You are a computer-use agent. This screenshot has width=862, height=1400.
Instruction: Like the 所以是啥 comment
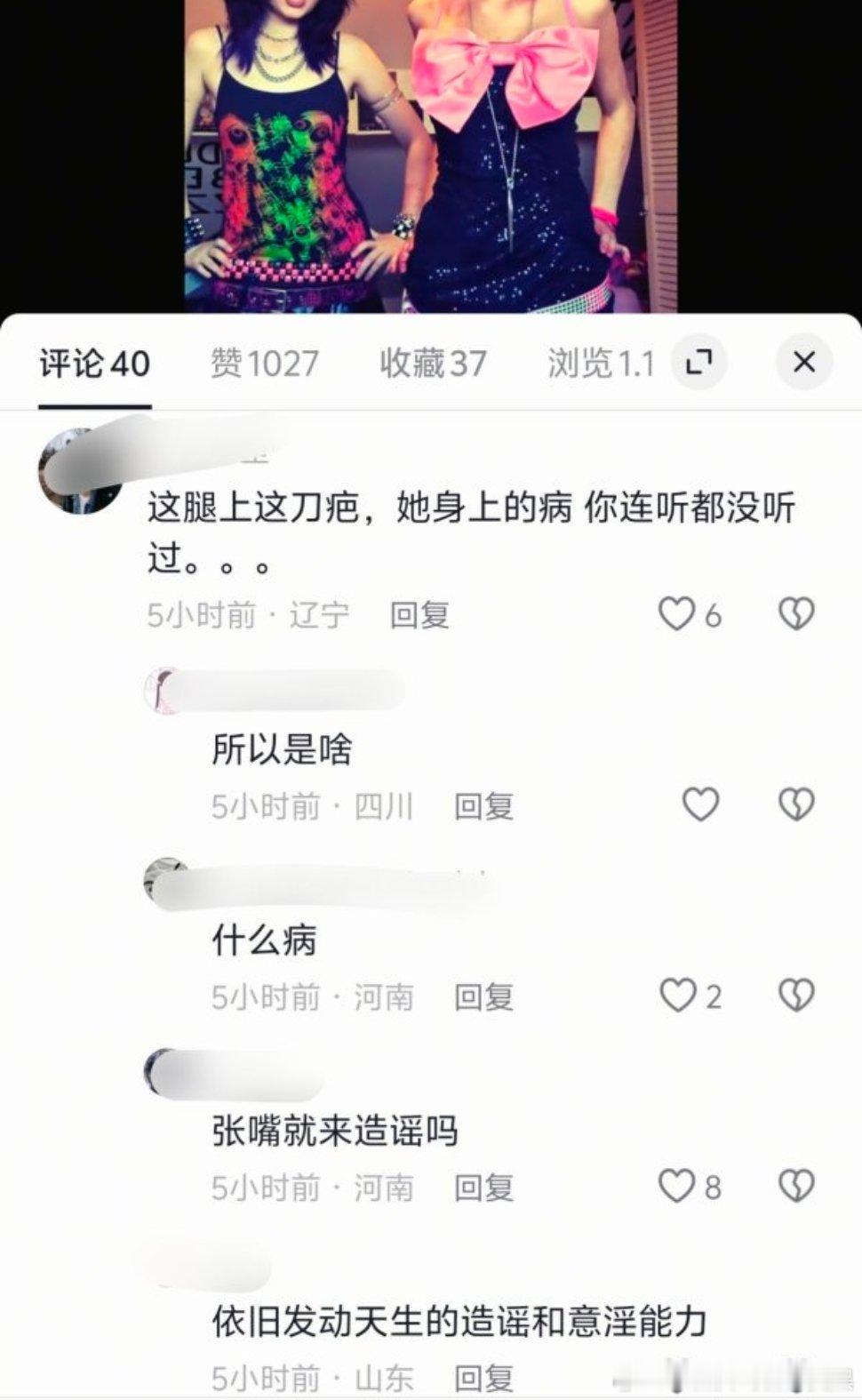(700, 804)
